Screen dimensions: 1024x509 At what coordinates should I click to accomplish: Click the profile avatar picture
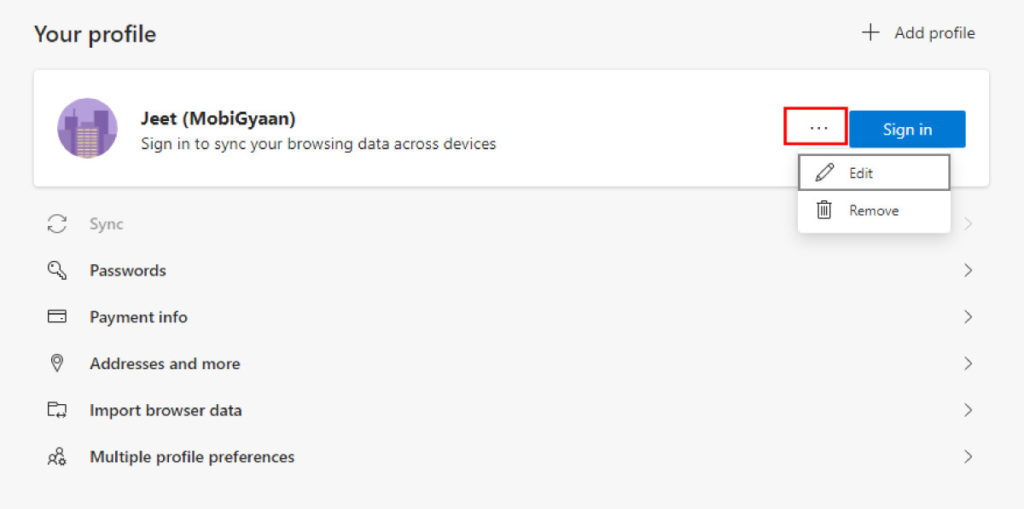coord(88,128)
